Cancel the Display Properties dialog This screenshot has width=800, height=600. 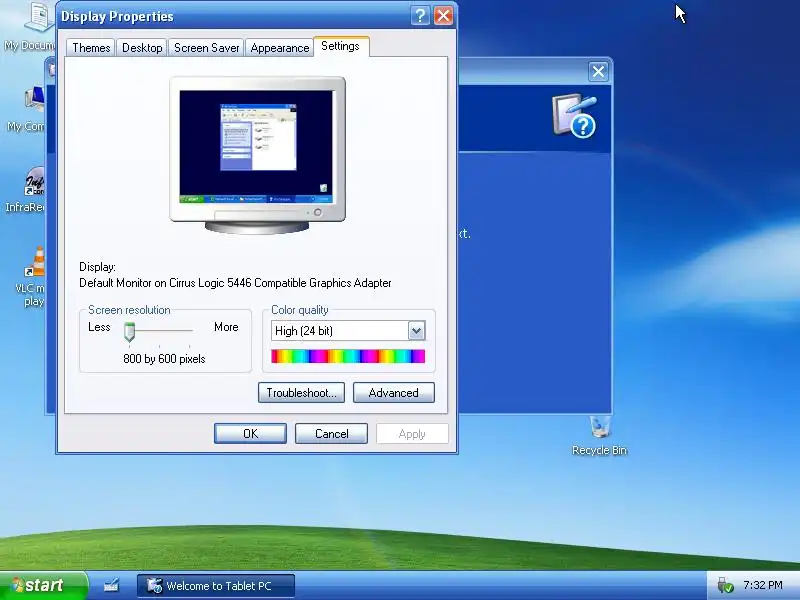[331, 433]
